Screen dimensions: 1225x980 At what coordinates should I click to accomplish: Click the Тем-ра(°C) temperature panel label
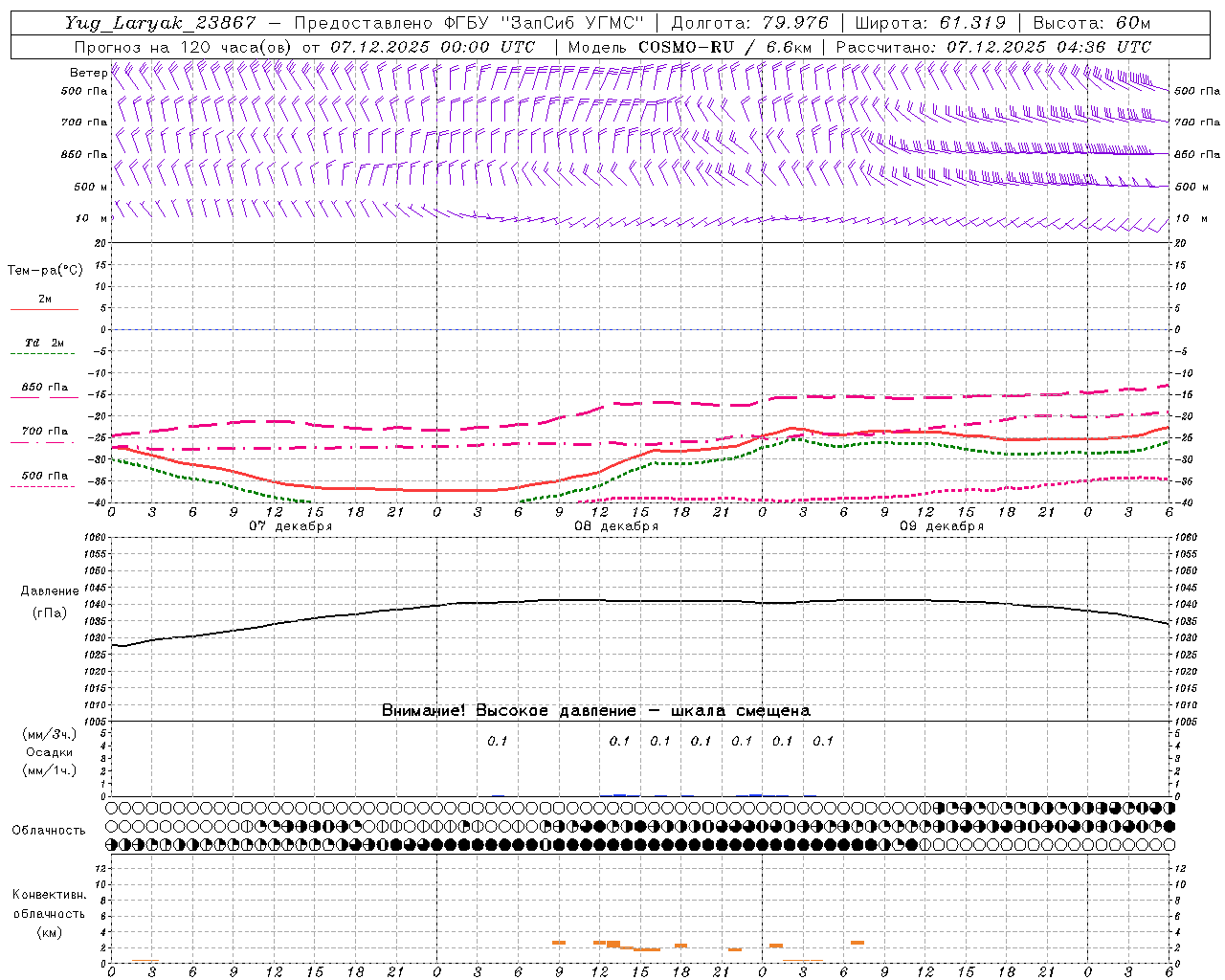click(x=45, y=271)
